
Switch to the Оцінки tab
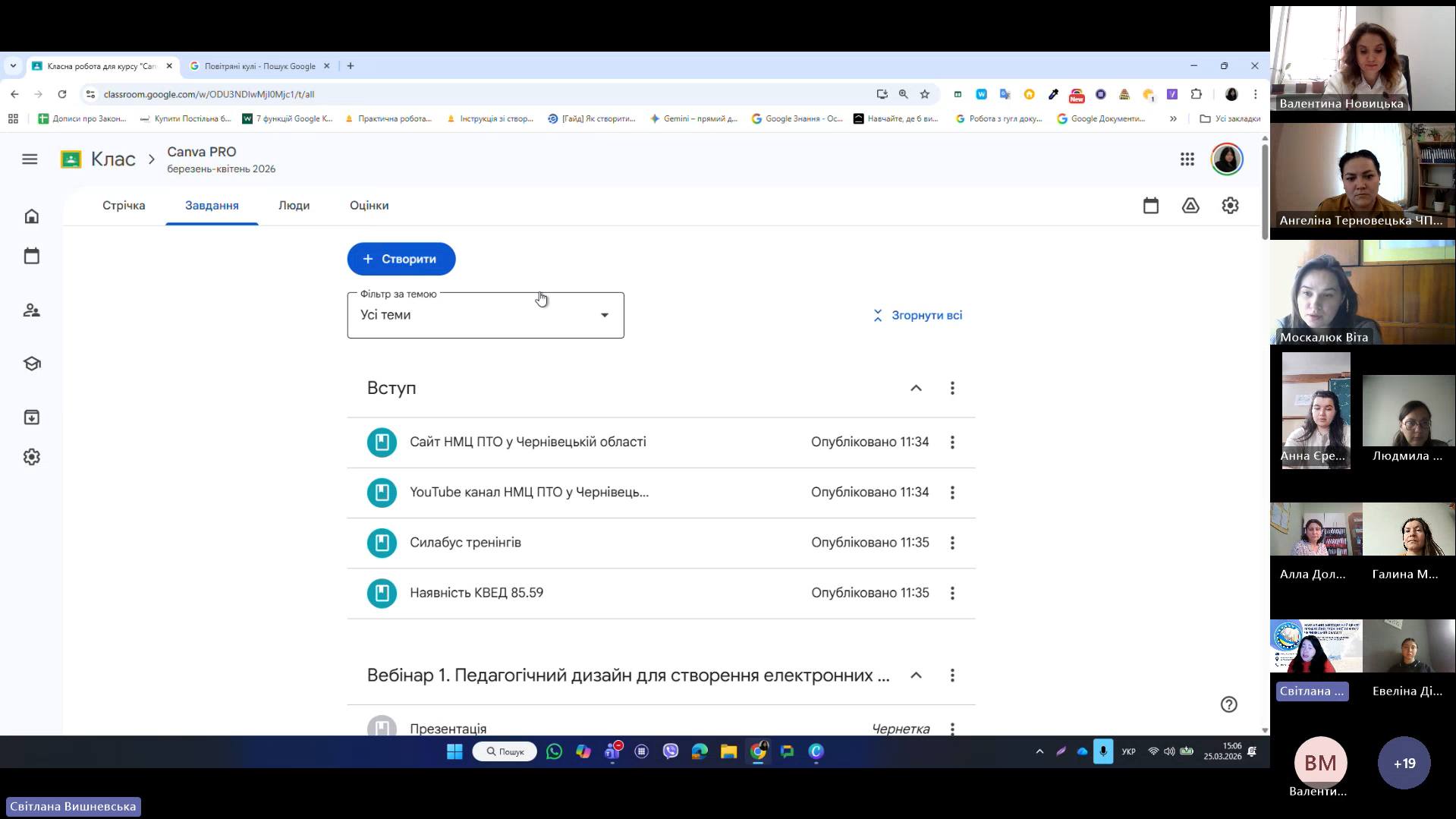(369, 206)
